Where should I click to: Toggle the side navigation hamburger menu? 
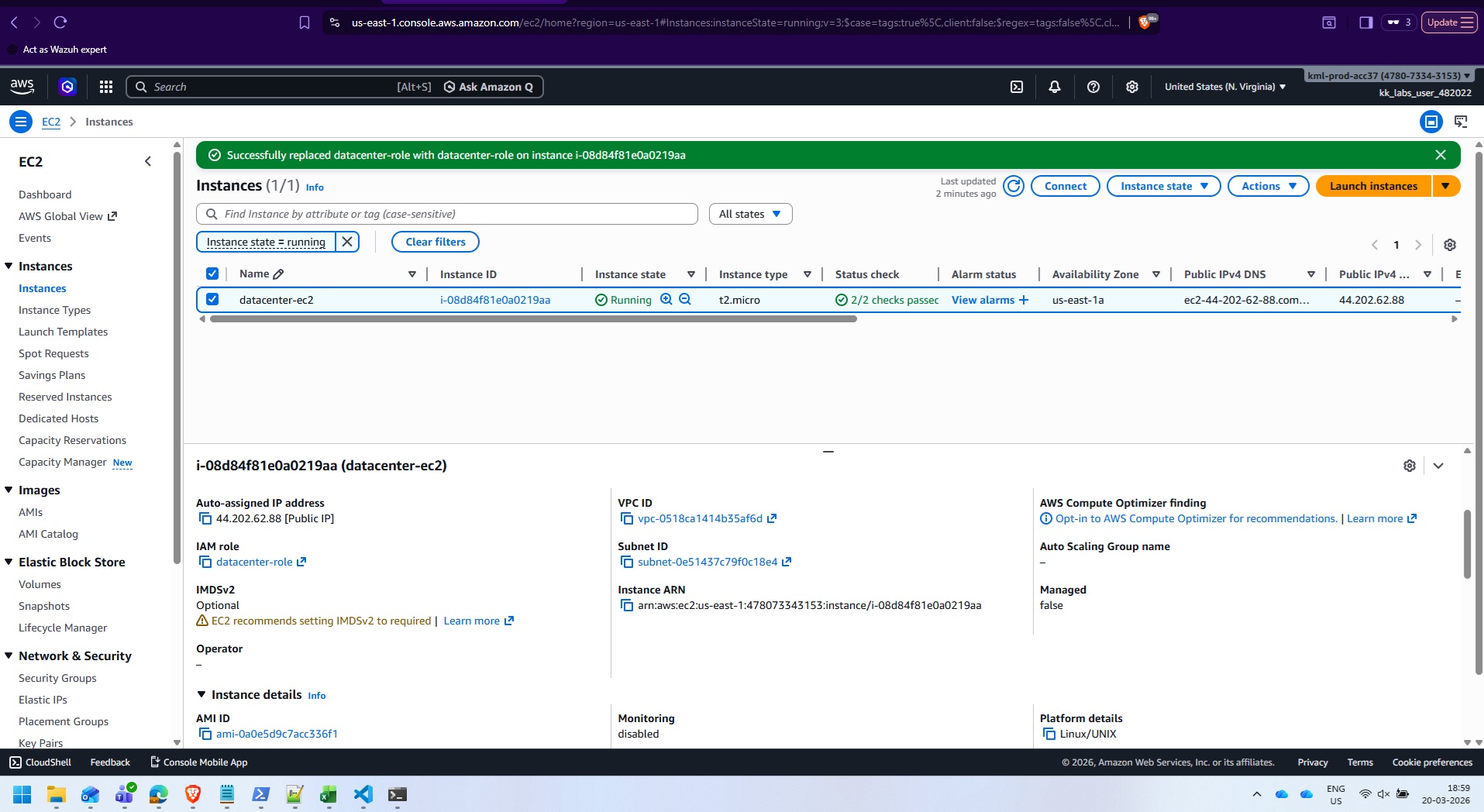(21, 122)
